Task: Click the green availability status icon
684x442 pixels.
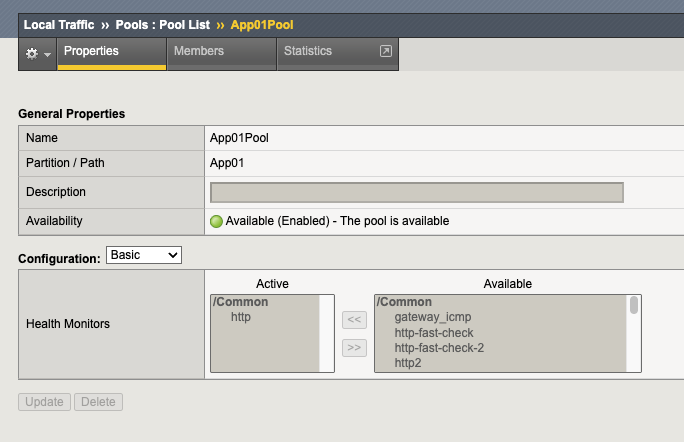Action: [216, 221]
